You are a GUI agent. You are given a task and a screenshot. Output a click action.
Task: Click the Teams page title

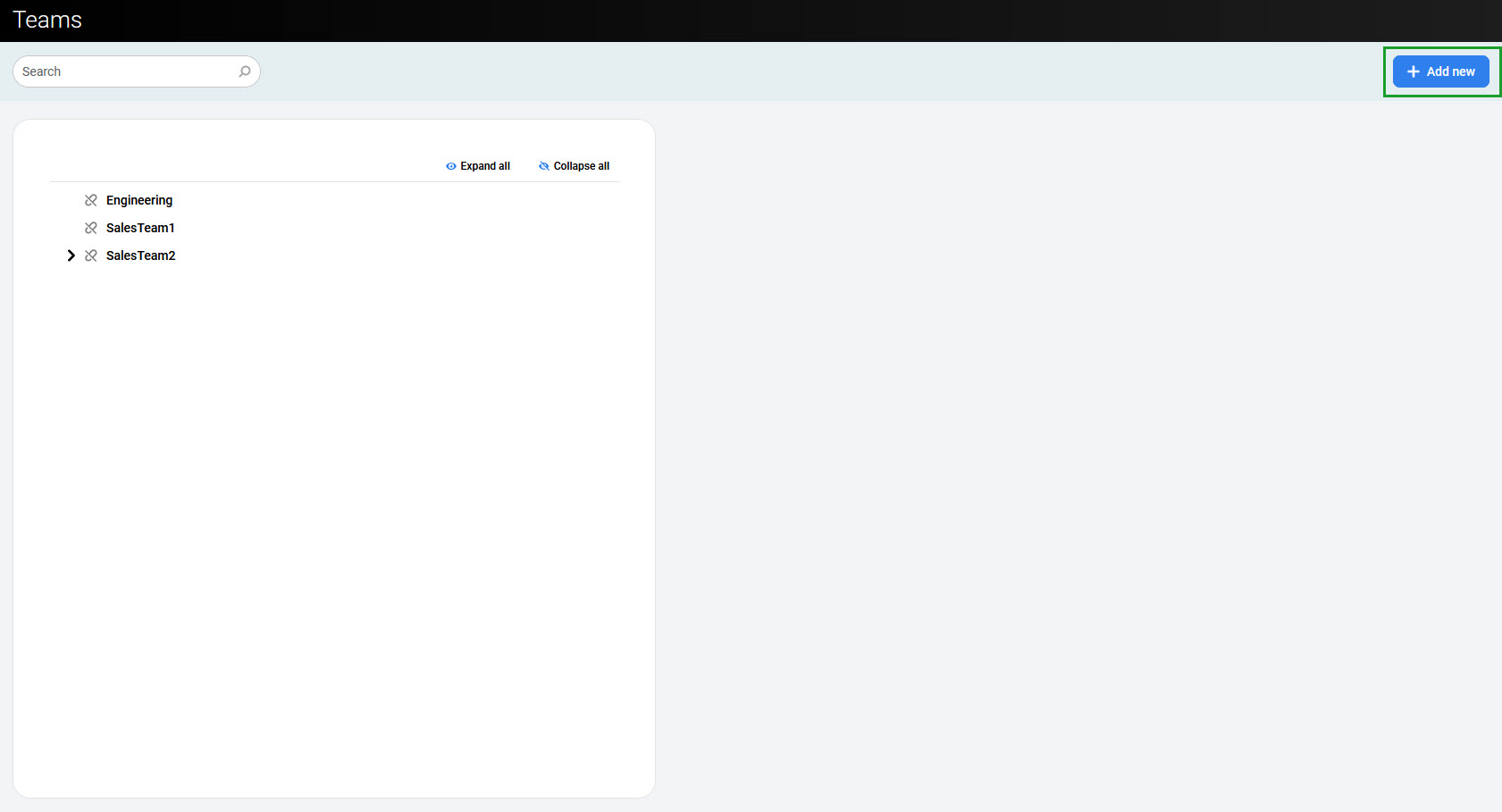47,20
